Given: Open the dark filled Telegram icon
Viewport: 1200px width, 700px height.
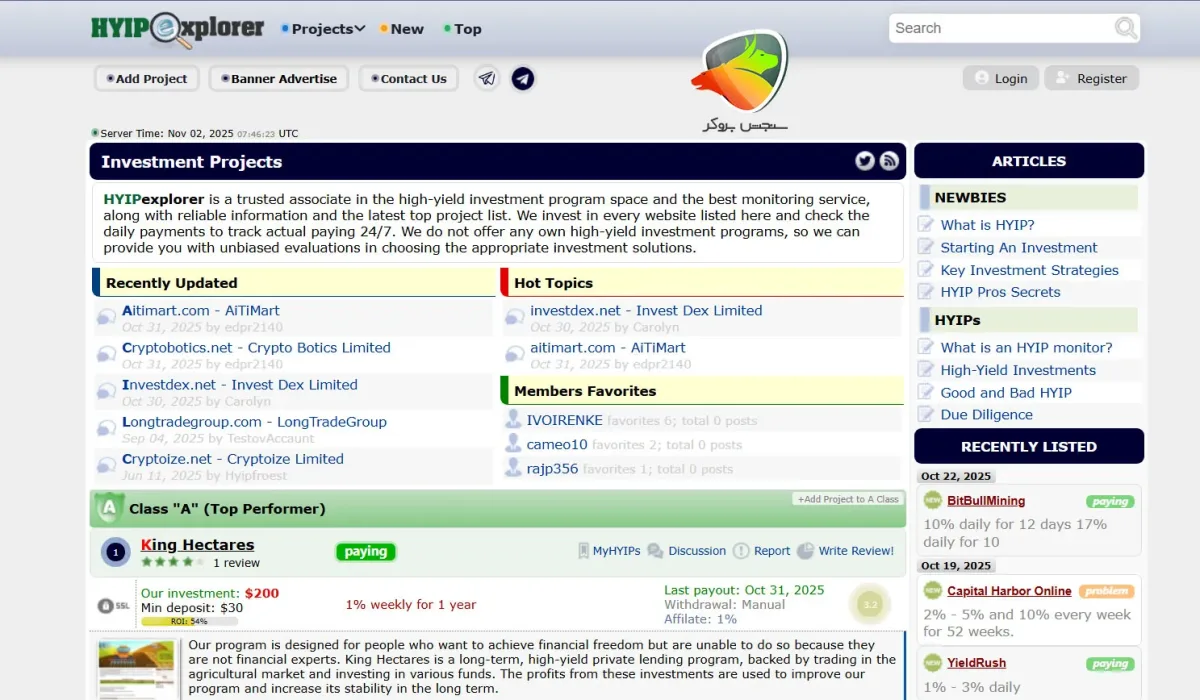Looking at the screenshot, I should click(x=523, y=78).
